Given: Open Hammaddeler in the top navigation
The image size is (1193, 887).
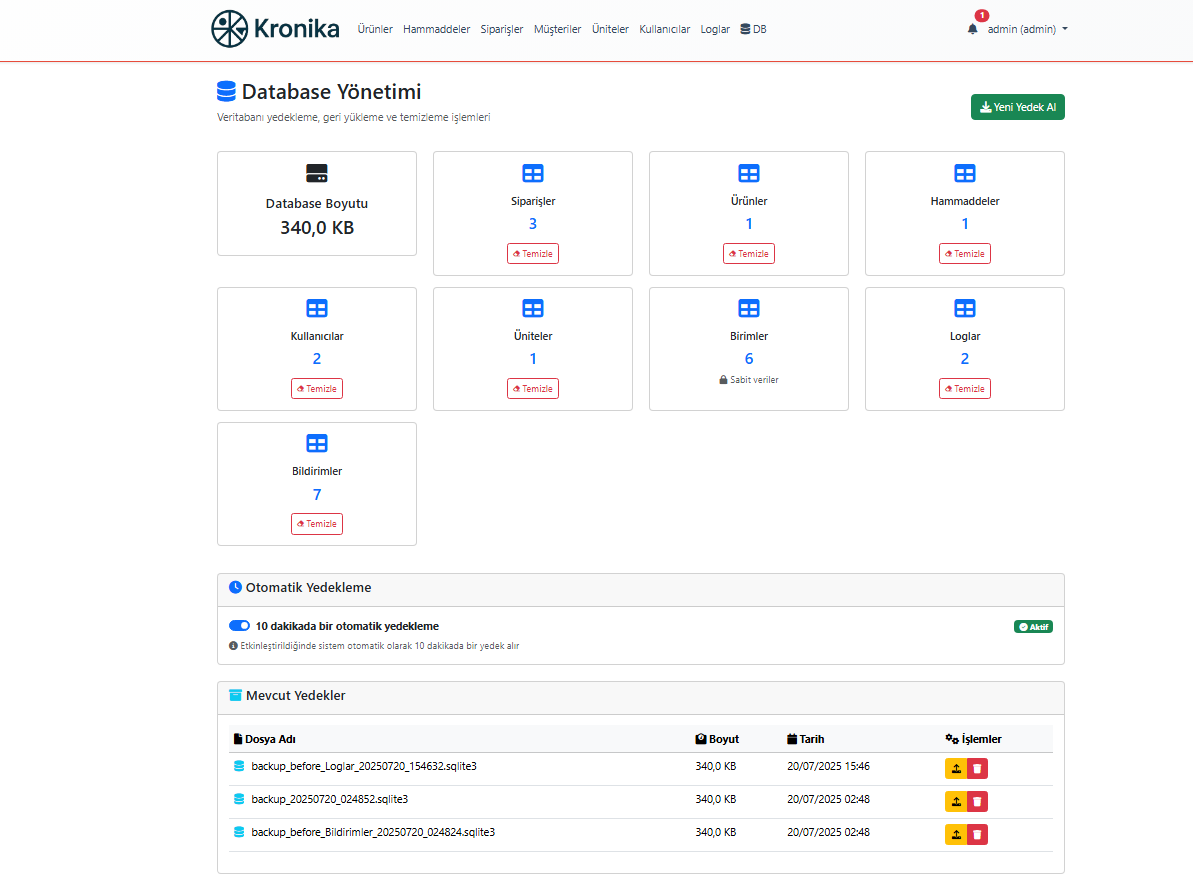Looking at the screenshot, I should click(436, 29).
